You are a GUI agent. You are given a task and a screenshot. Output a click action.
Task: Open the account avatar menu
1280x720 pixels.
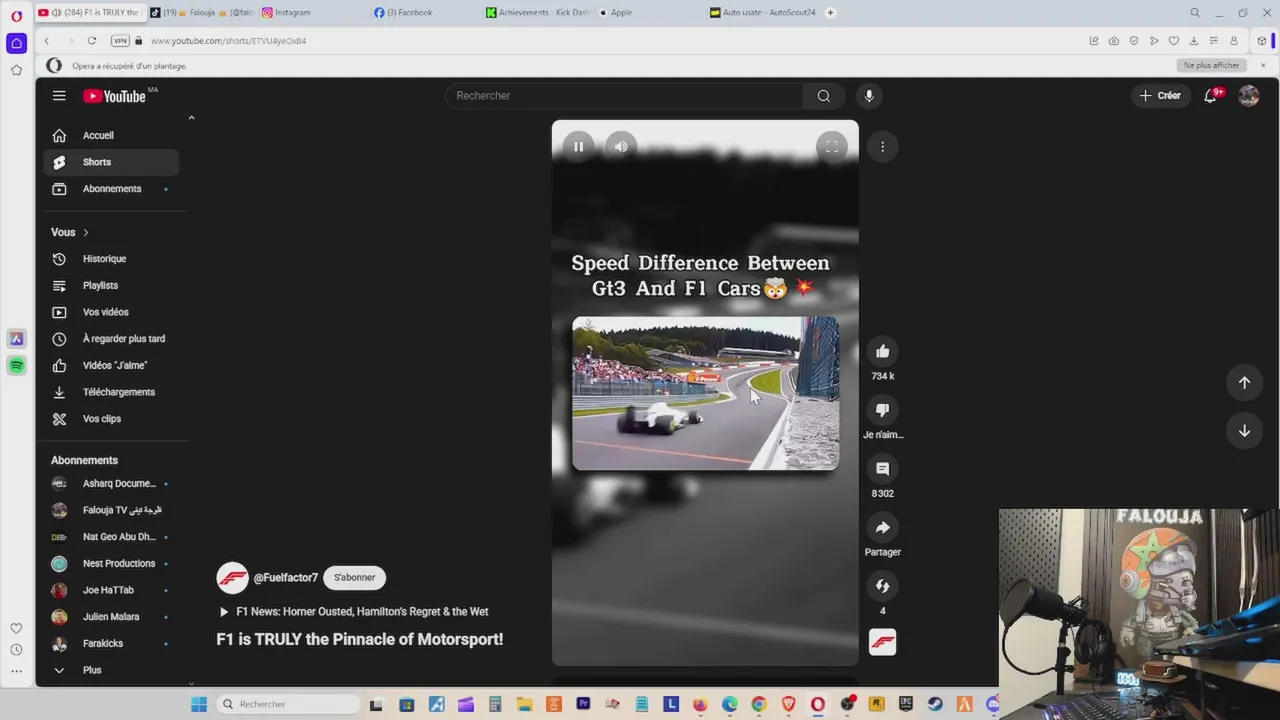pyautogui.click(x=1248, y=96)
